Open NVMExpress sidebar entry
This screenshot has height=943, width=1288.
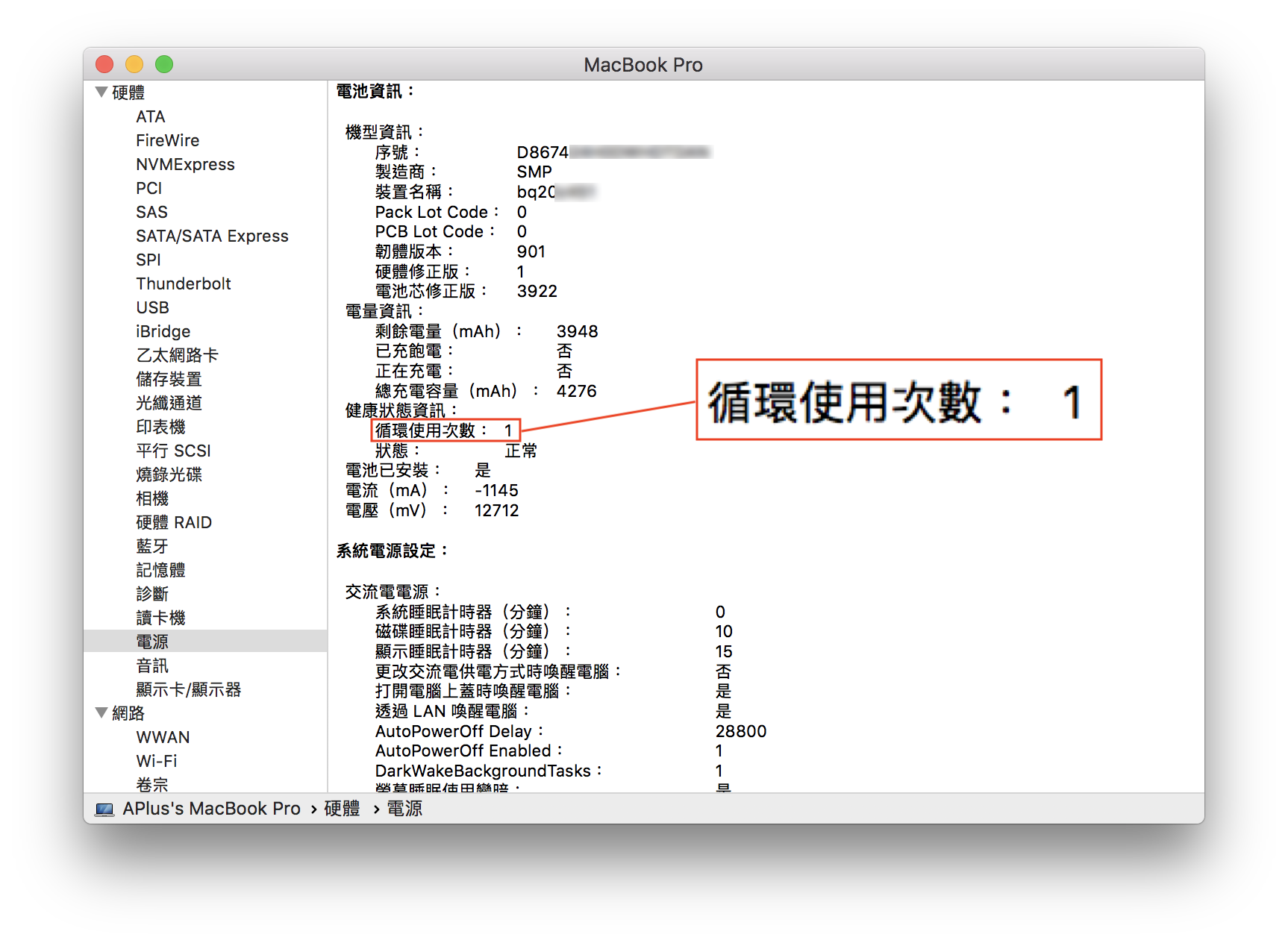click(x=185, y=164)
